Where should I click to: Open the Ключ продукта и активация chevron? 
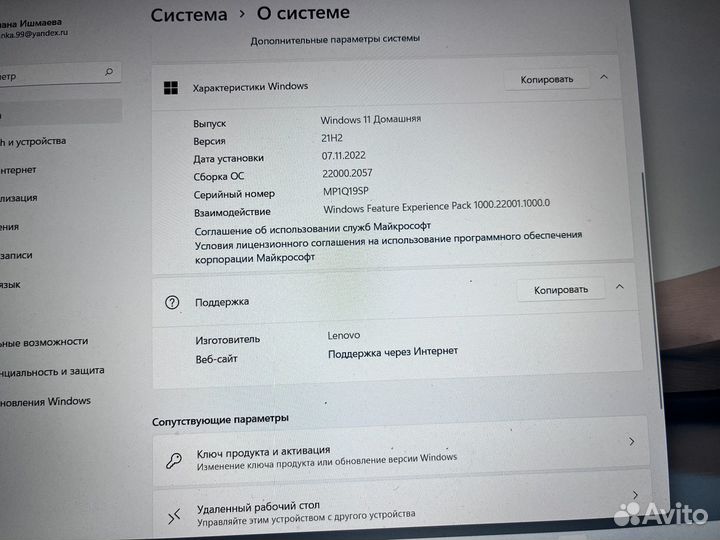pyautogui.click(x=632, y=441)
